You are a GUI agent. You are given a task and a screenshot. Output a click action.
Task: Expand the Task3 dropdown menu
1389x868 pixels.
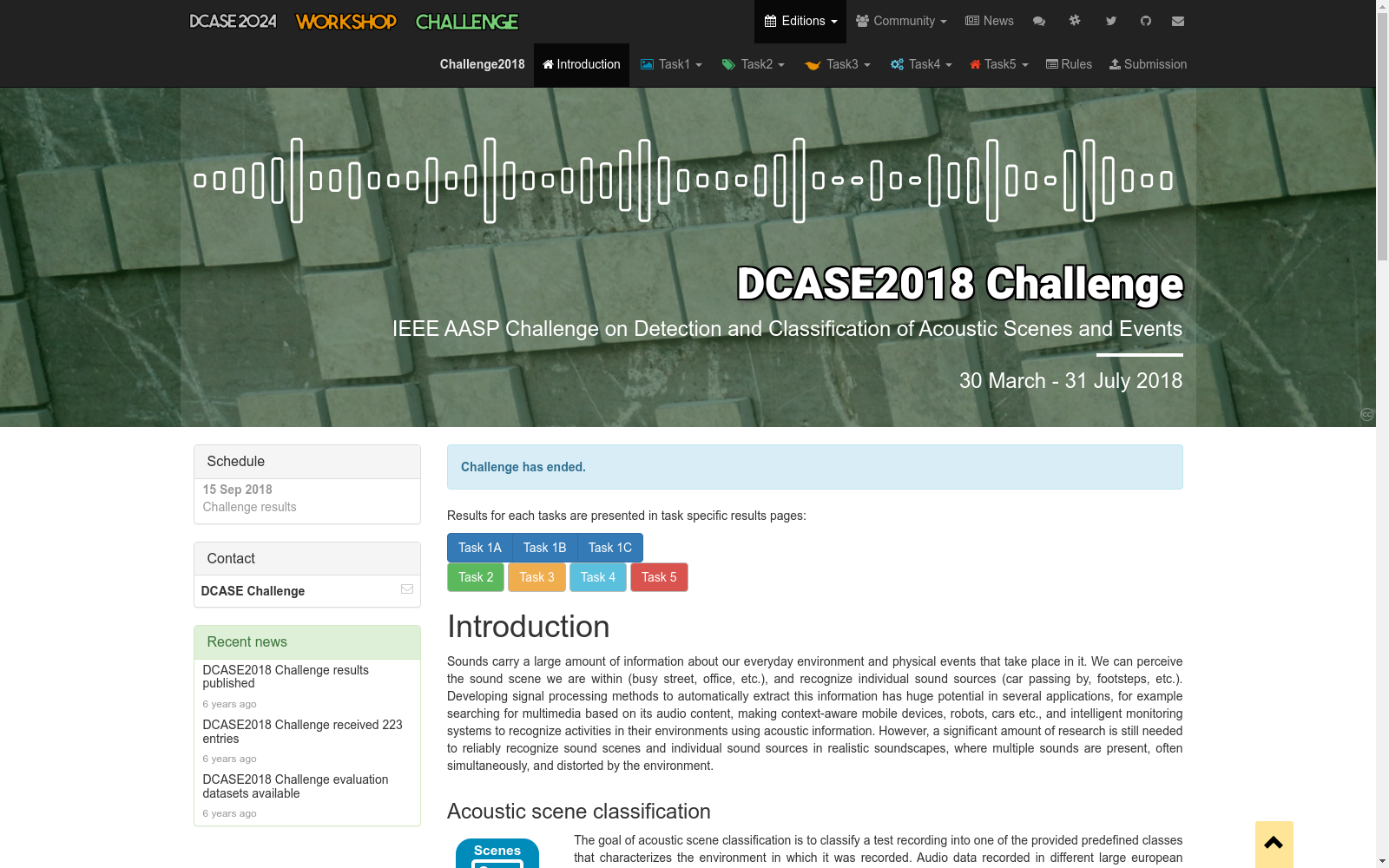[x=838, y=65]
